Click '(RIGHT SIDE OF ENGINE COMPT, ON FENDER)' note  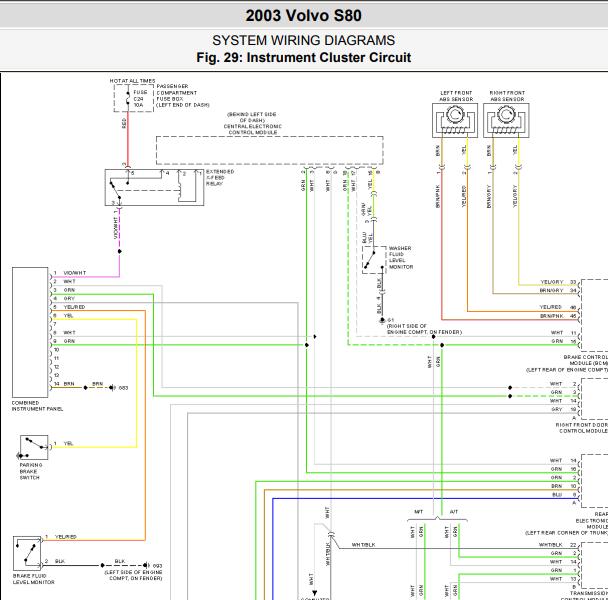pyautogui.click(x=424, y=329)
